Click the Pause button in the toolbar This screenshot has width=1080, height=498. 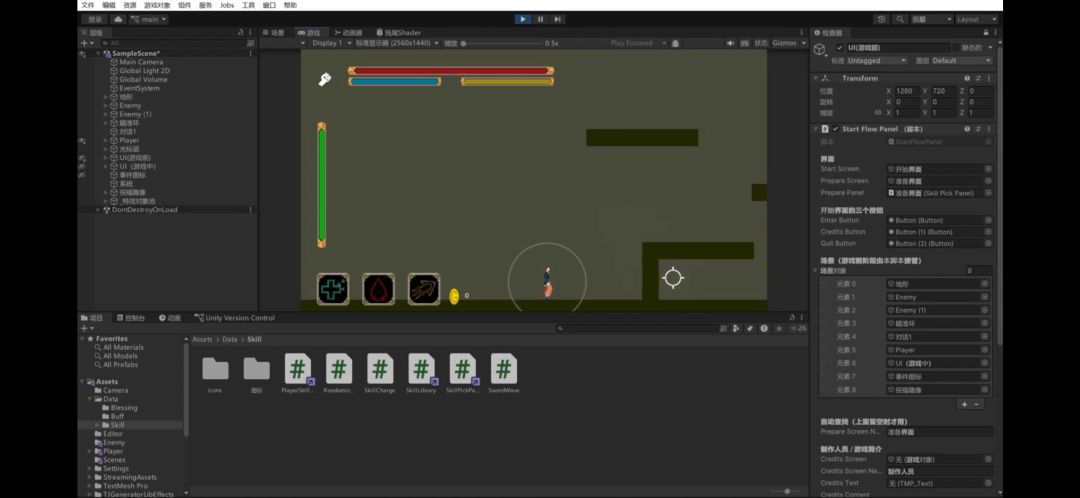541,19
